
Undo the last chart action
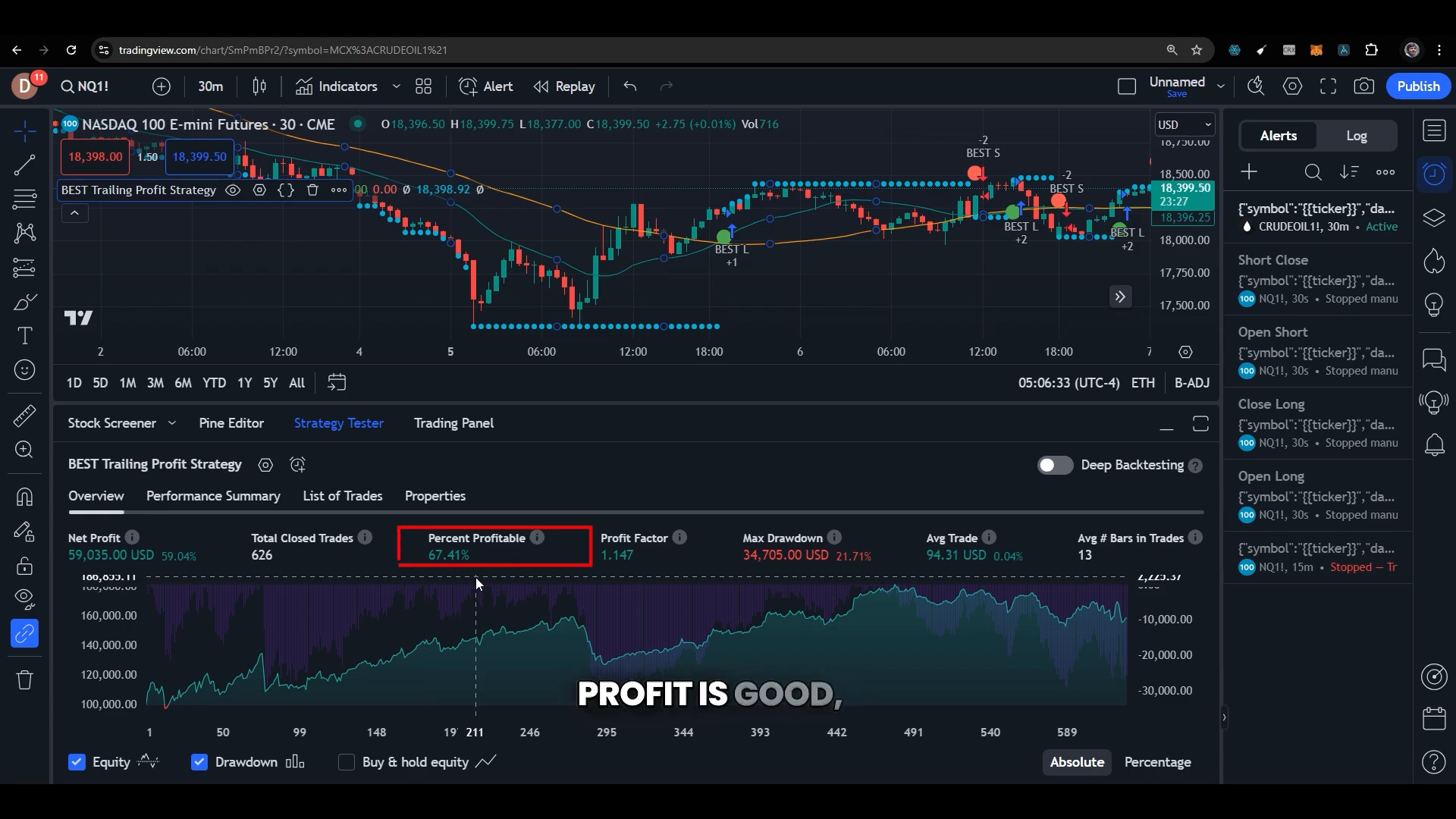[x=630, y=86]
